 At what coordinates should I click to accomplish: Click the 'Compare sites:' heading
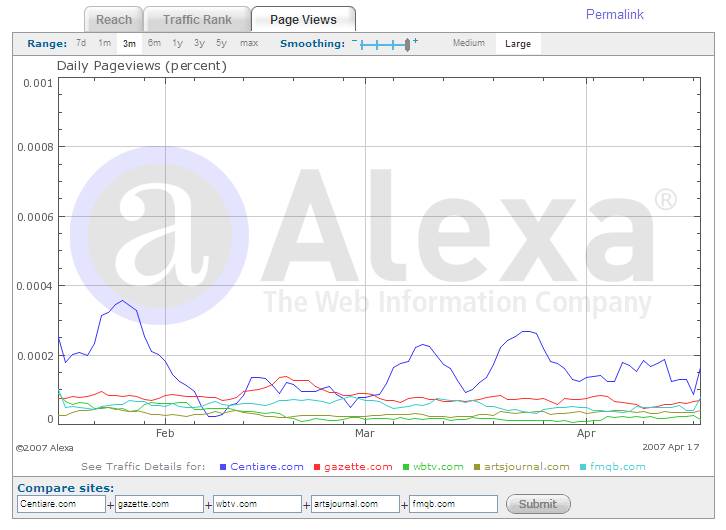65,488
